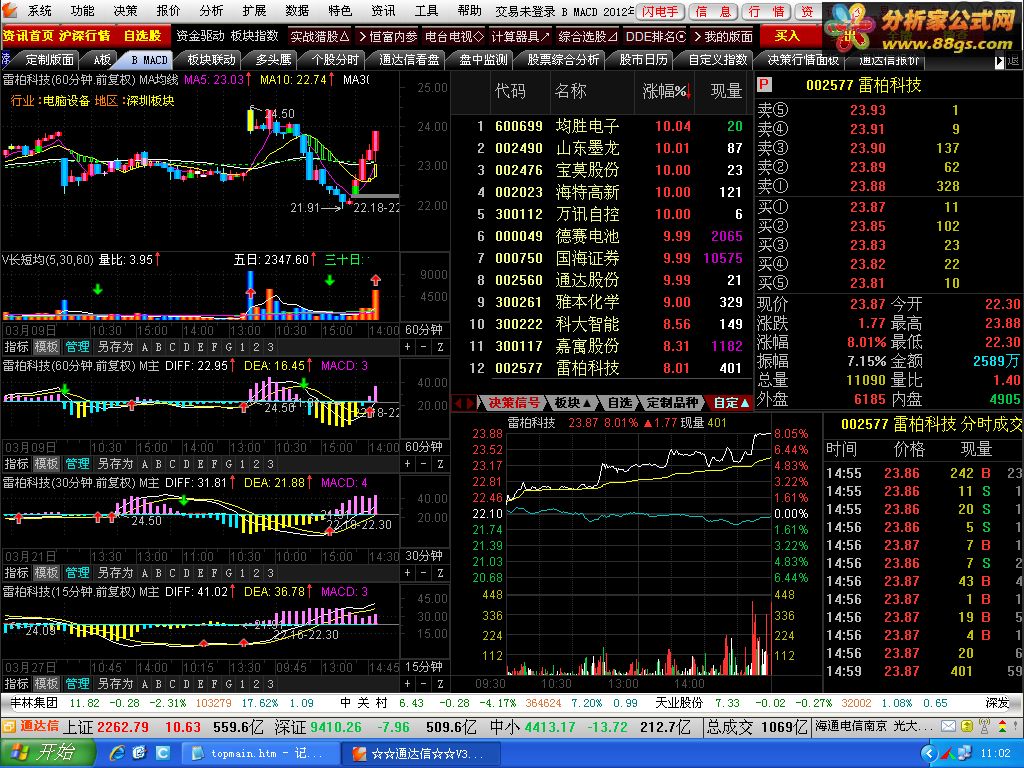Viewport: 1024px width, 768px height.
Task: Click Z button on 30分钟 MACD panel toolbar
Action: (440, 573)
